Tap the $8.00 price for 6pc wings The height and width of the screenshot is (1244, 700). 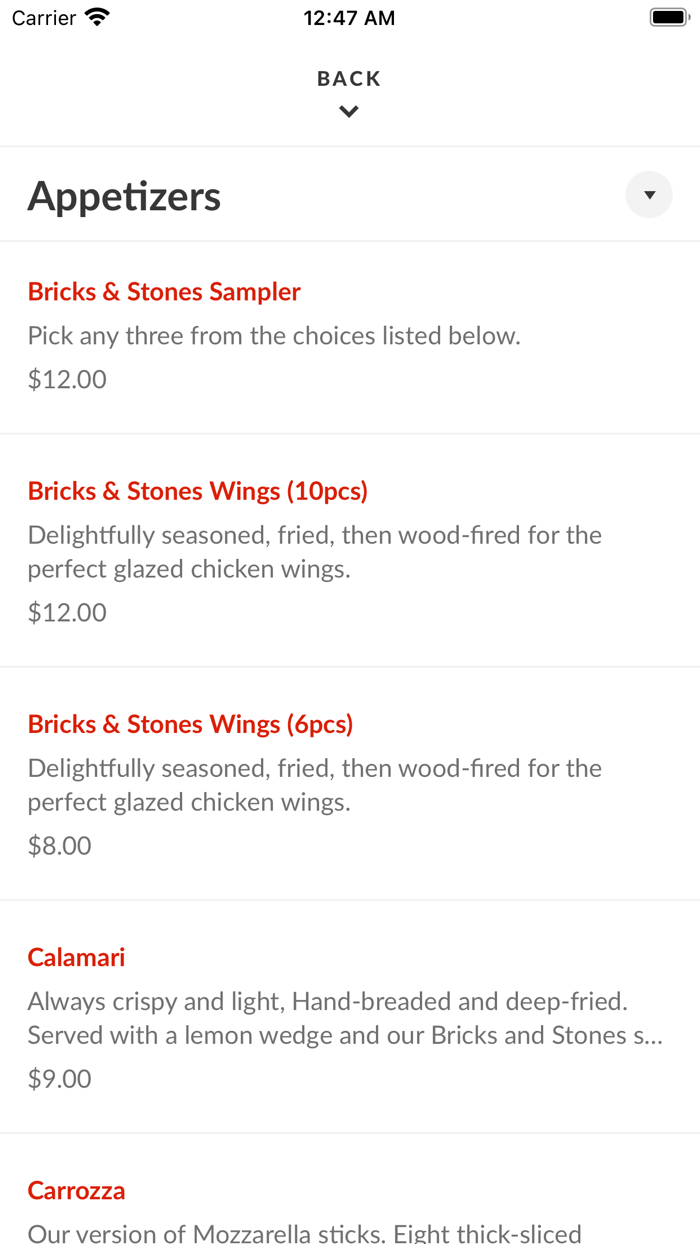[x=60, y=845]
